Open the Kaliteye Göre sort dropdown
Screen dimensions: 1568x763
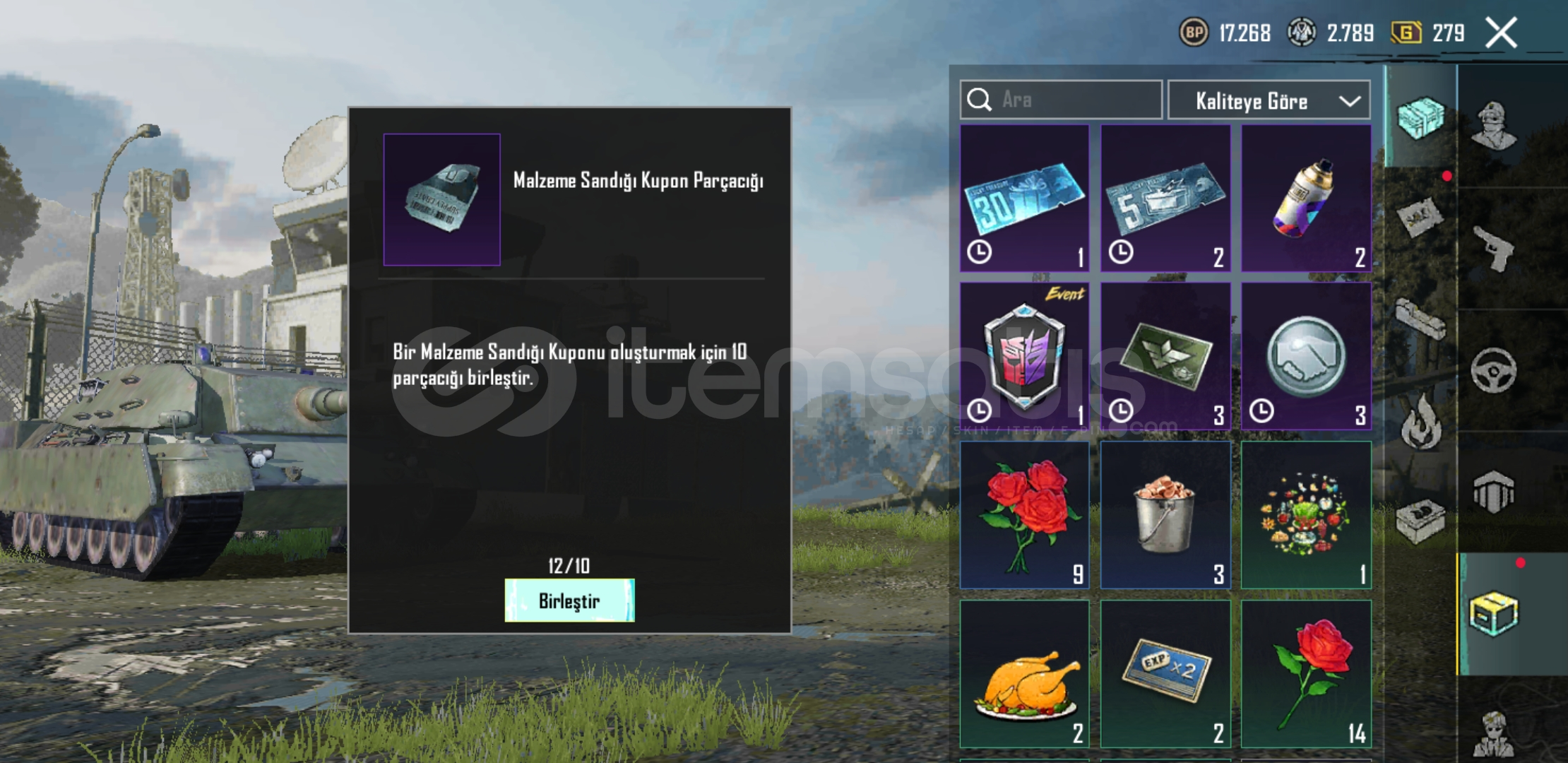1269,100
